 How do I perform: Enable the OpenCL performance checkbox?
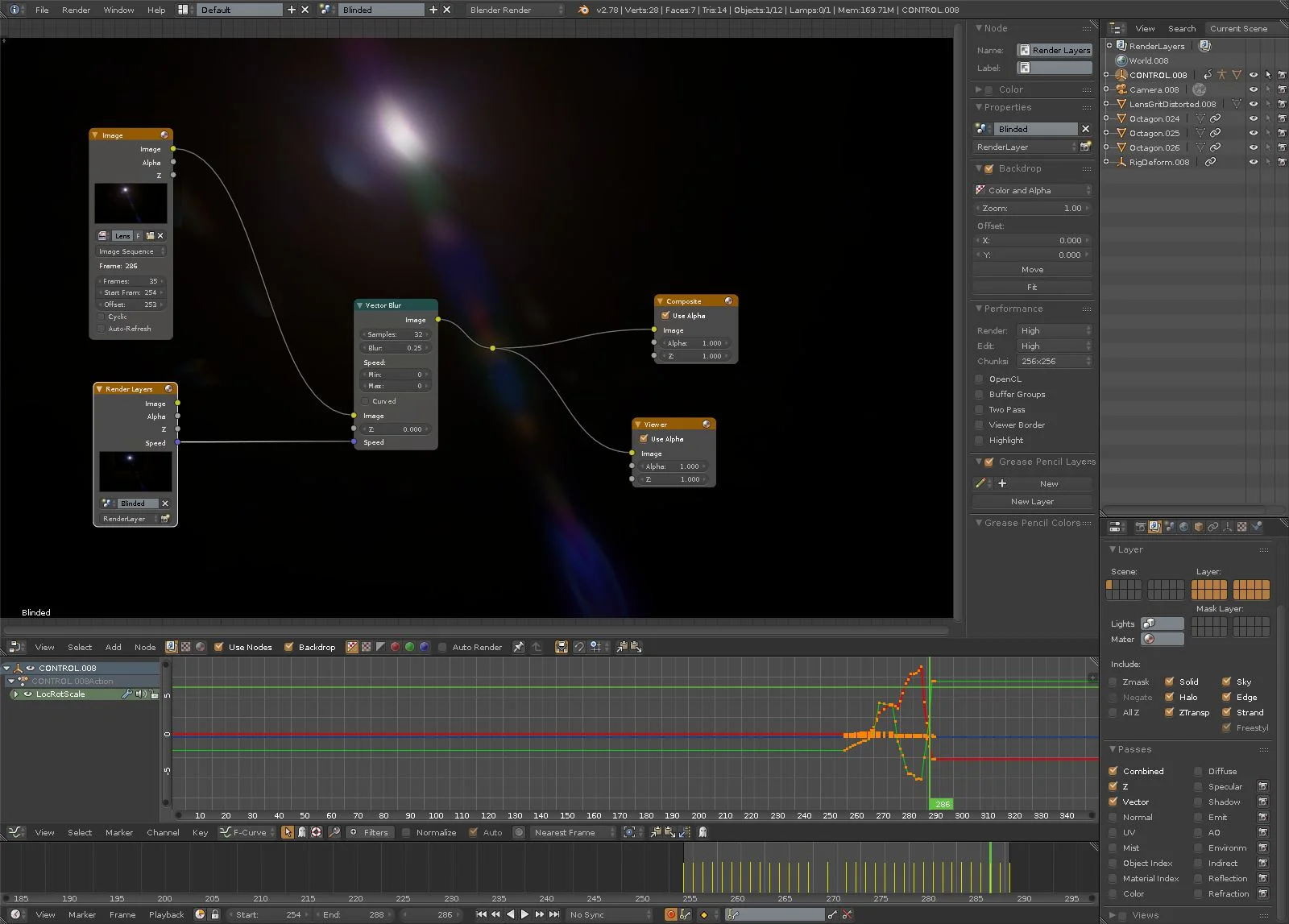pos(980,379)
